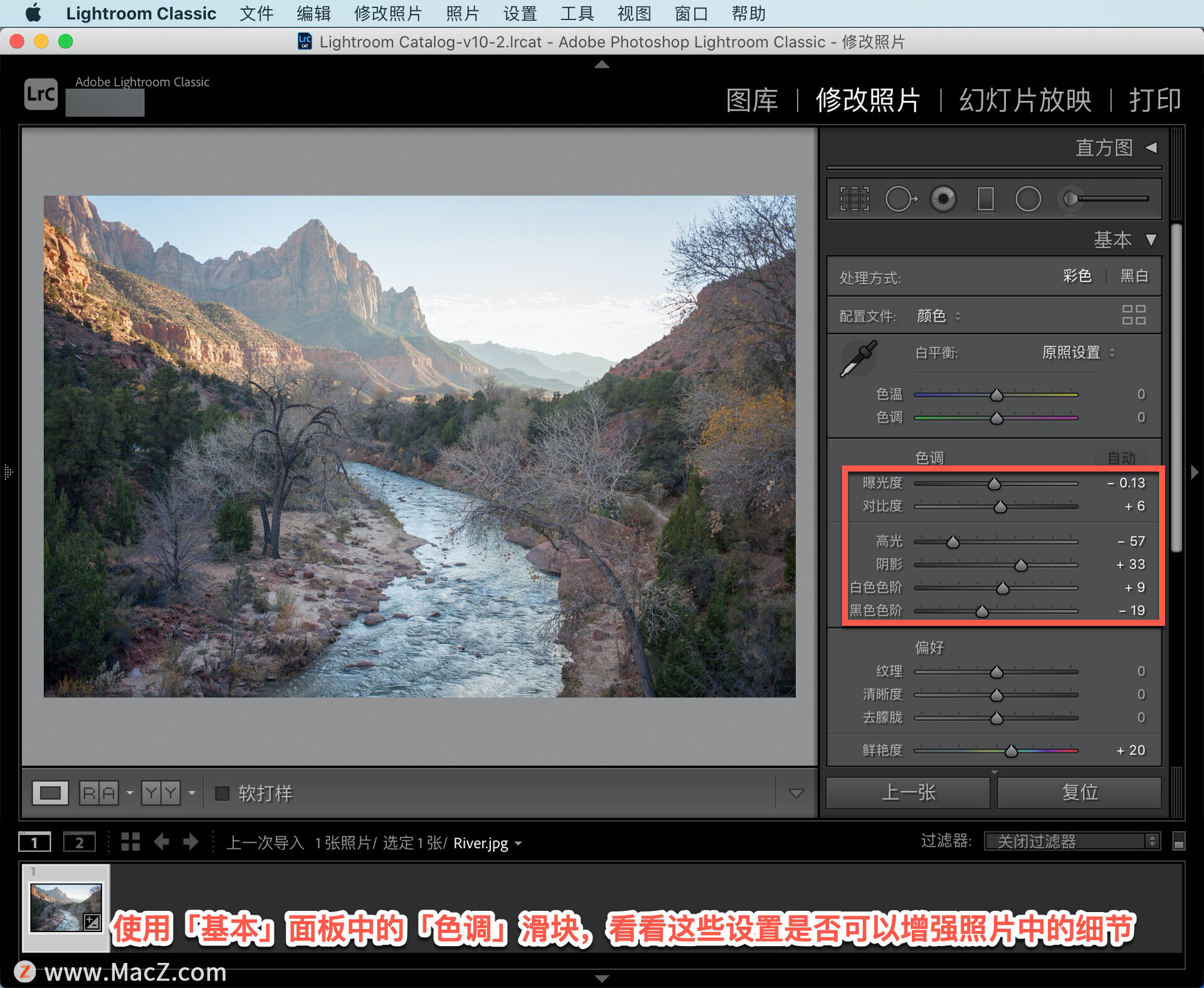Open the Profile Browser grid icon
The image size is (1204, 988).
click(x=1134, y=315)
